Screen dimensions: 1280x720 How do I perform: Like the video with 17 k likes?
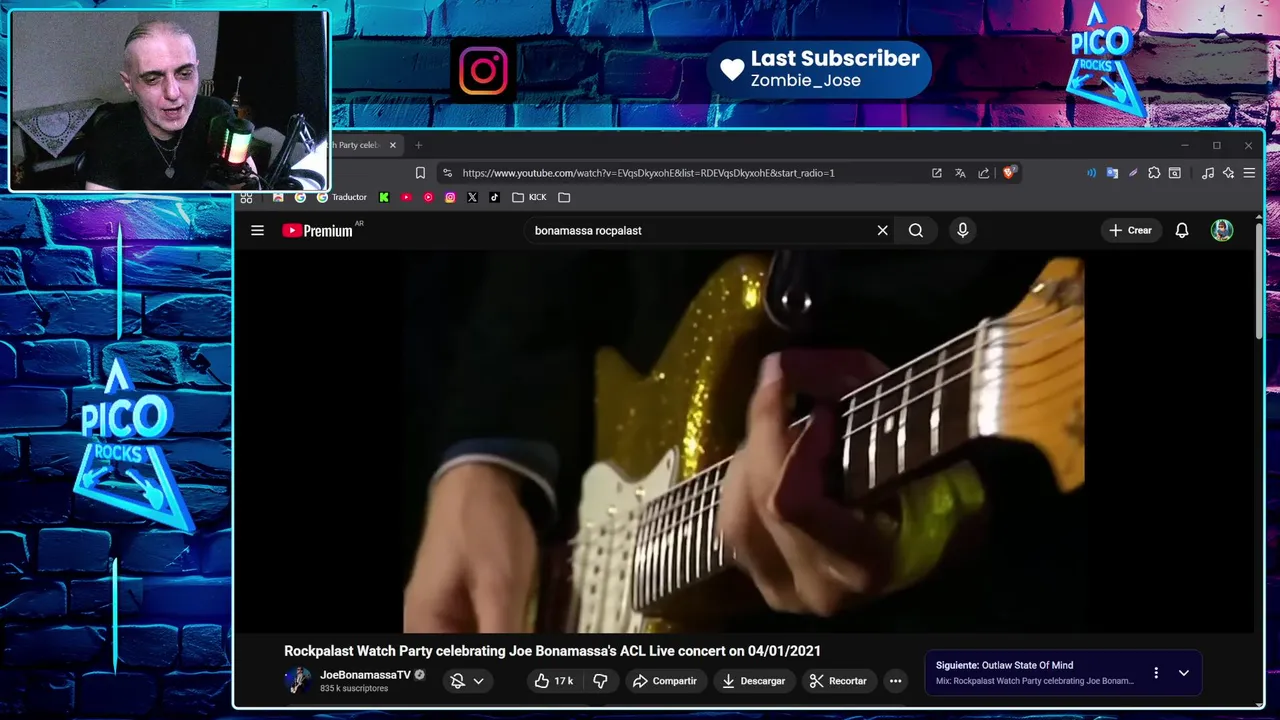(x=553, y=681)
